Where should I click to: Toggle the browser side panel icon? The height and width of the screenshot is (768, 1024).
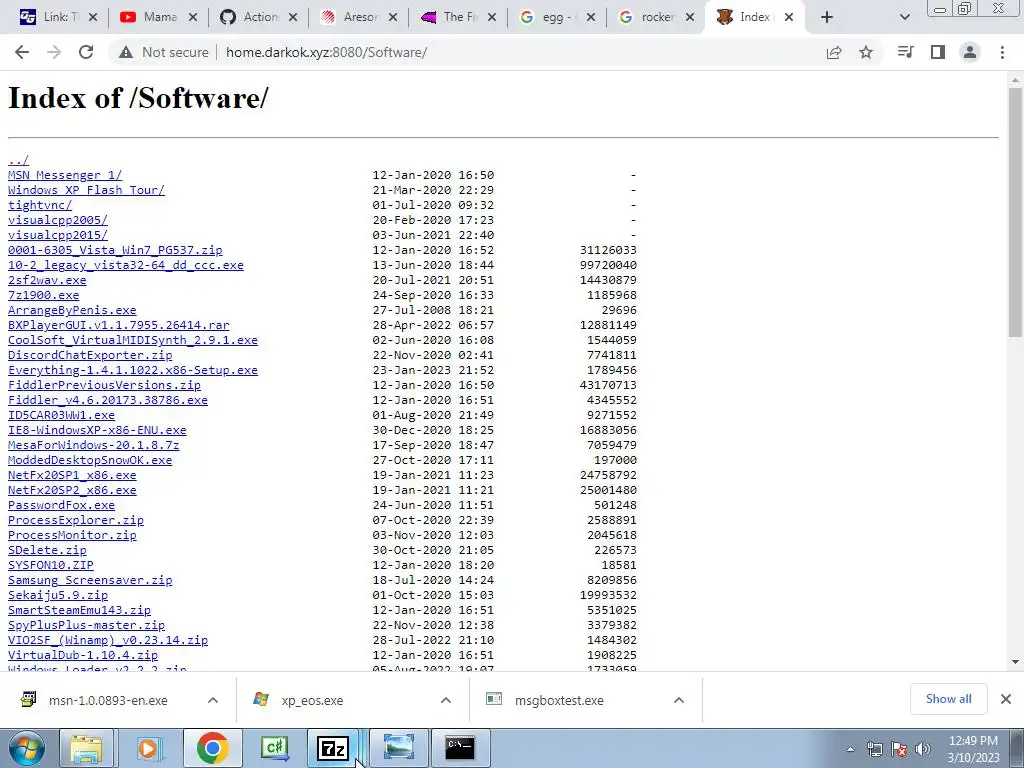click(938, 52)
